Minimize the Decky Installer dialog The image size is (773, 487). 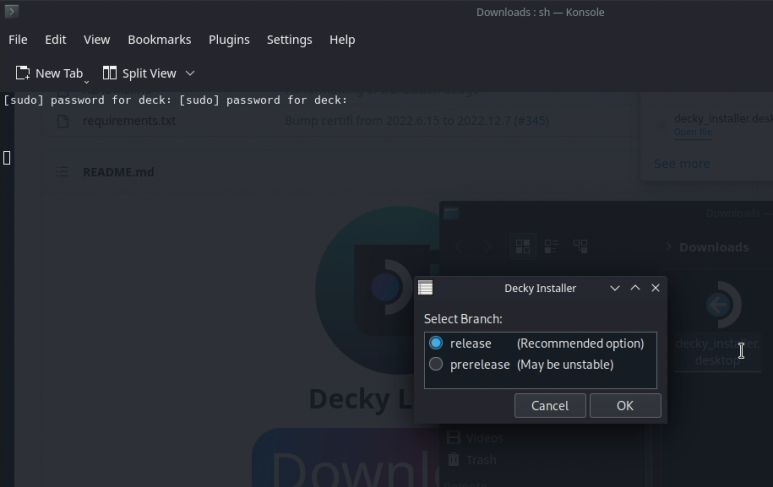(615, 288)
